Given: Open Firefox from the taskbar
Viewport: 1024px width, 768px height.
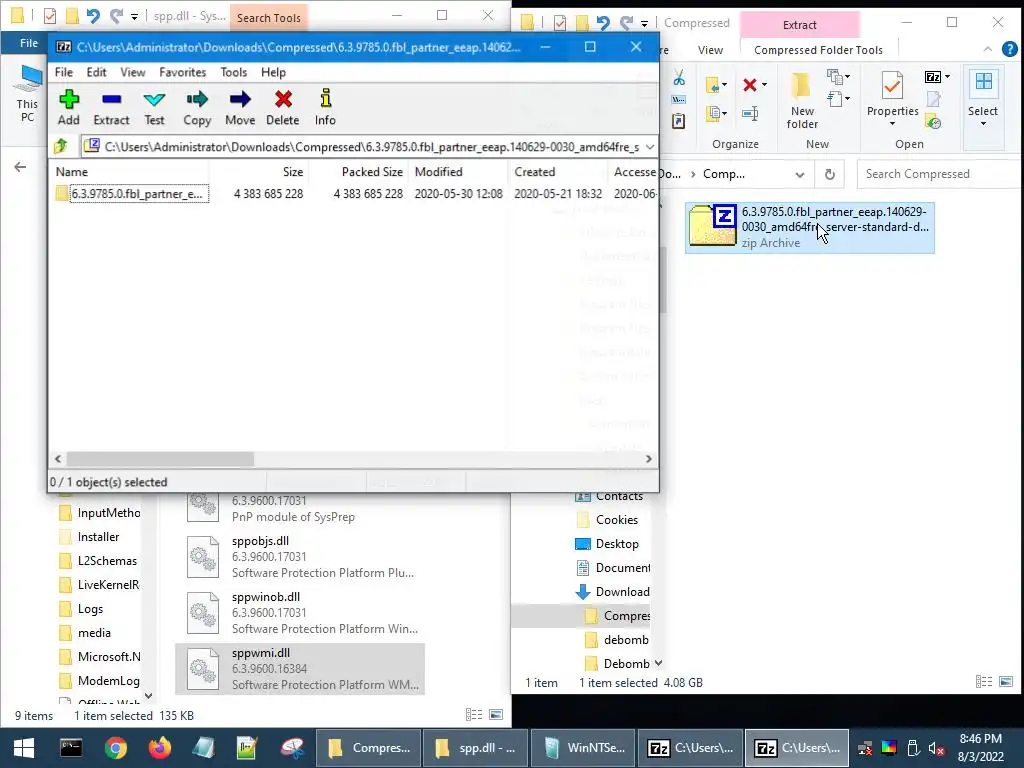Looking at the screenshot, I should point(159,748).
